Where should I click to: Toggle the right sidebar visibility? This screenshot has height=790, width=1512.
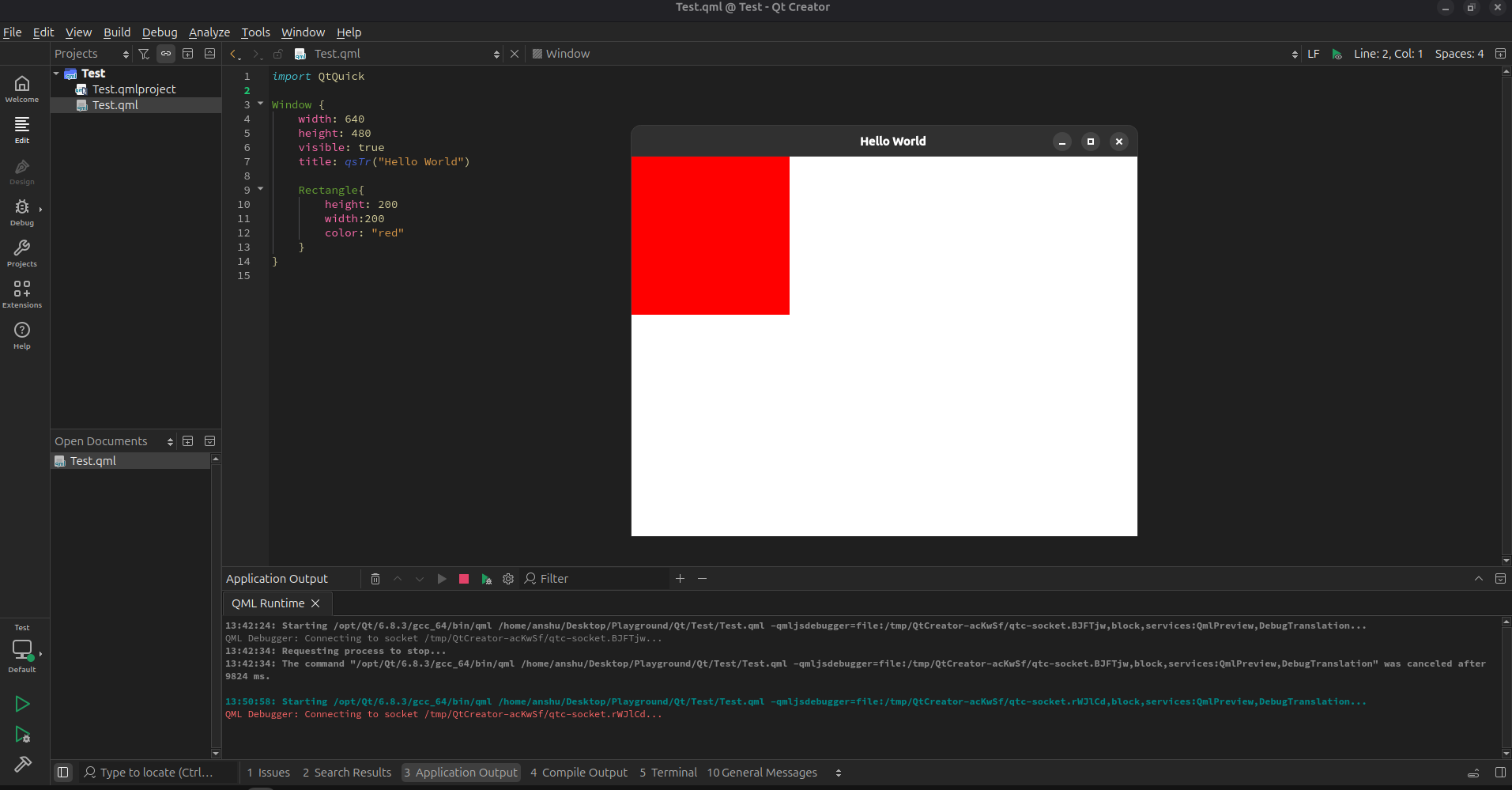(1500, 773)
